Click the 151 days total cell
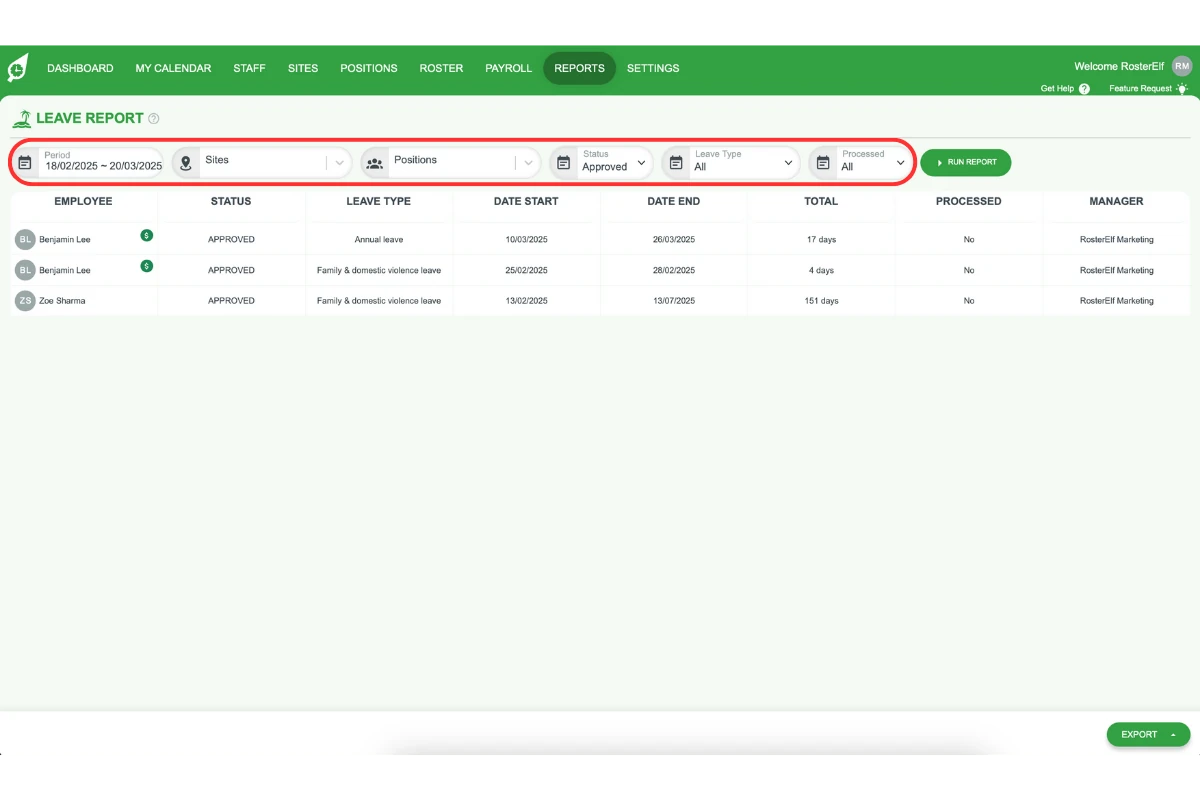The image size is (1200, 800). click(821, 301)
